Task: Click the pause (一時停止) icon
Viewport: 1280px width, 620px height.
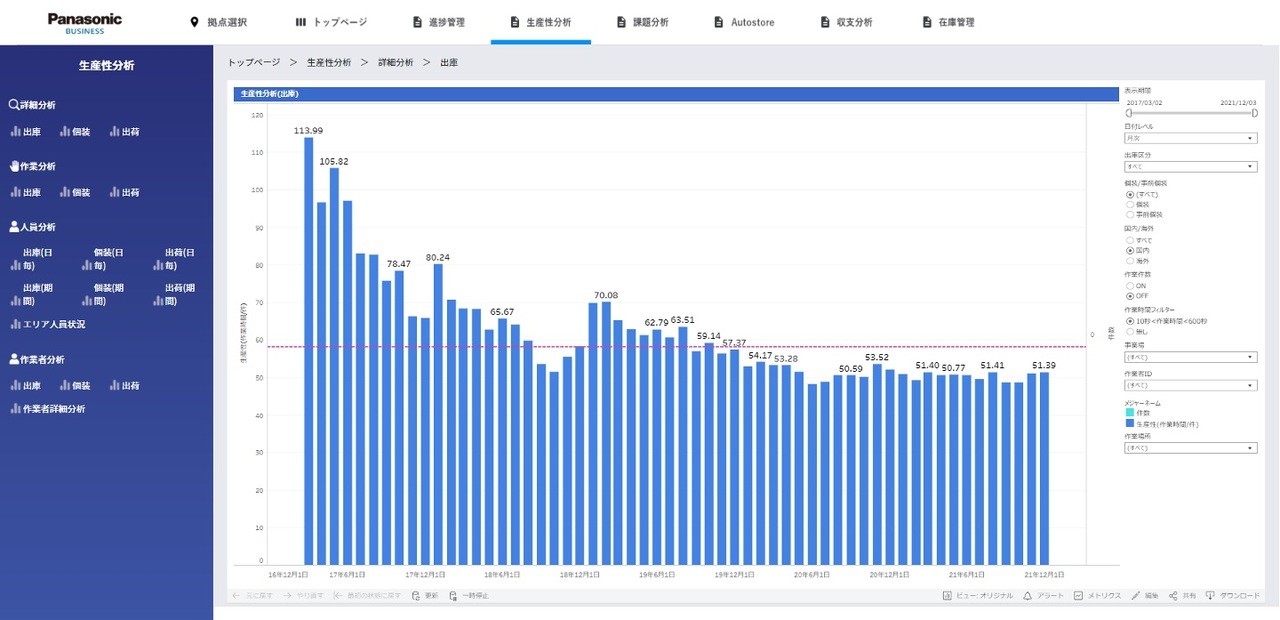Action: pos(453,596)
